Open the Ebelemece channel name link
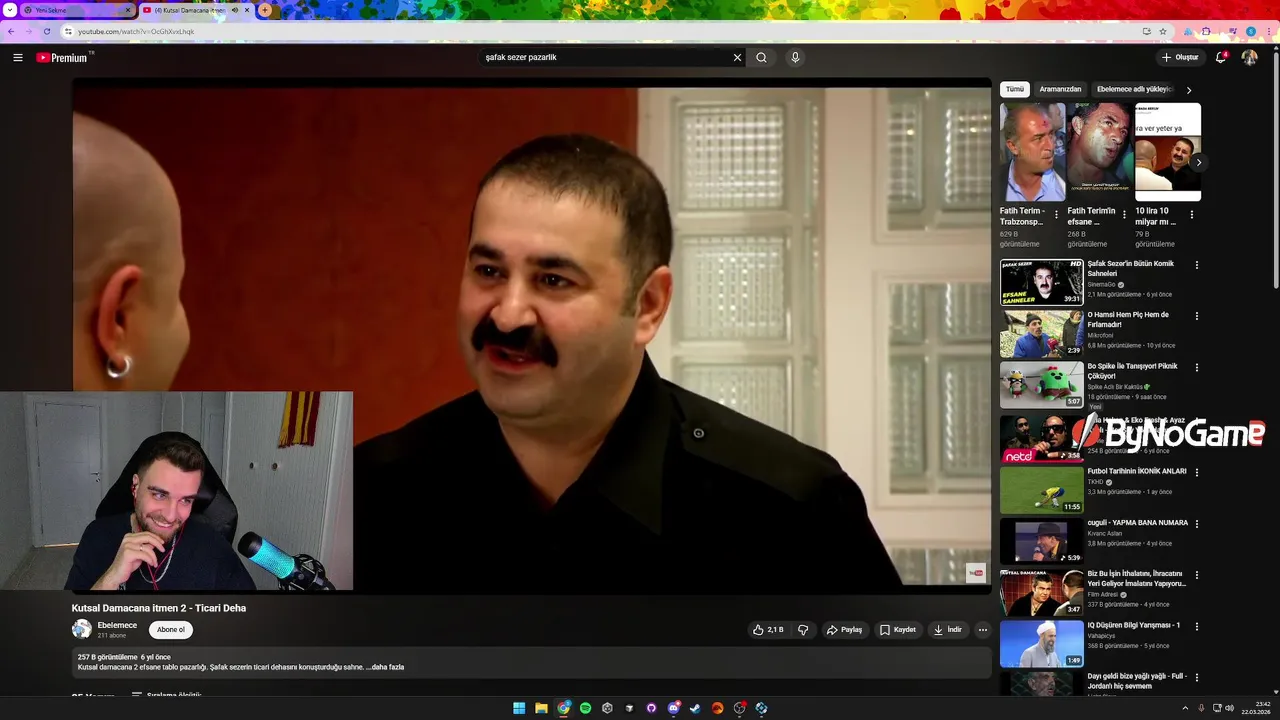 pyautogui.click(x=117, y=625)
